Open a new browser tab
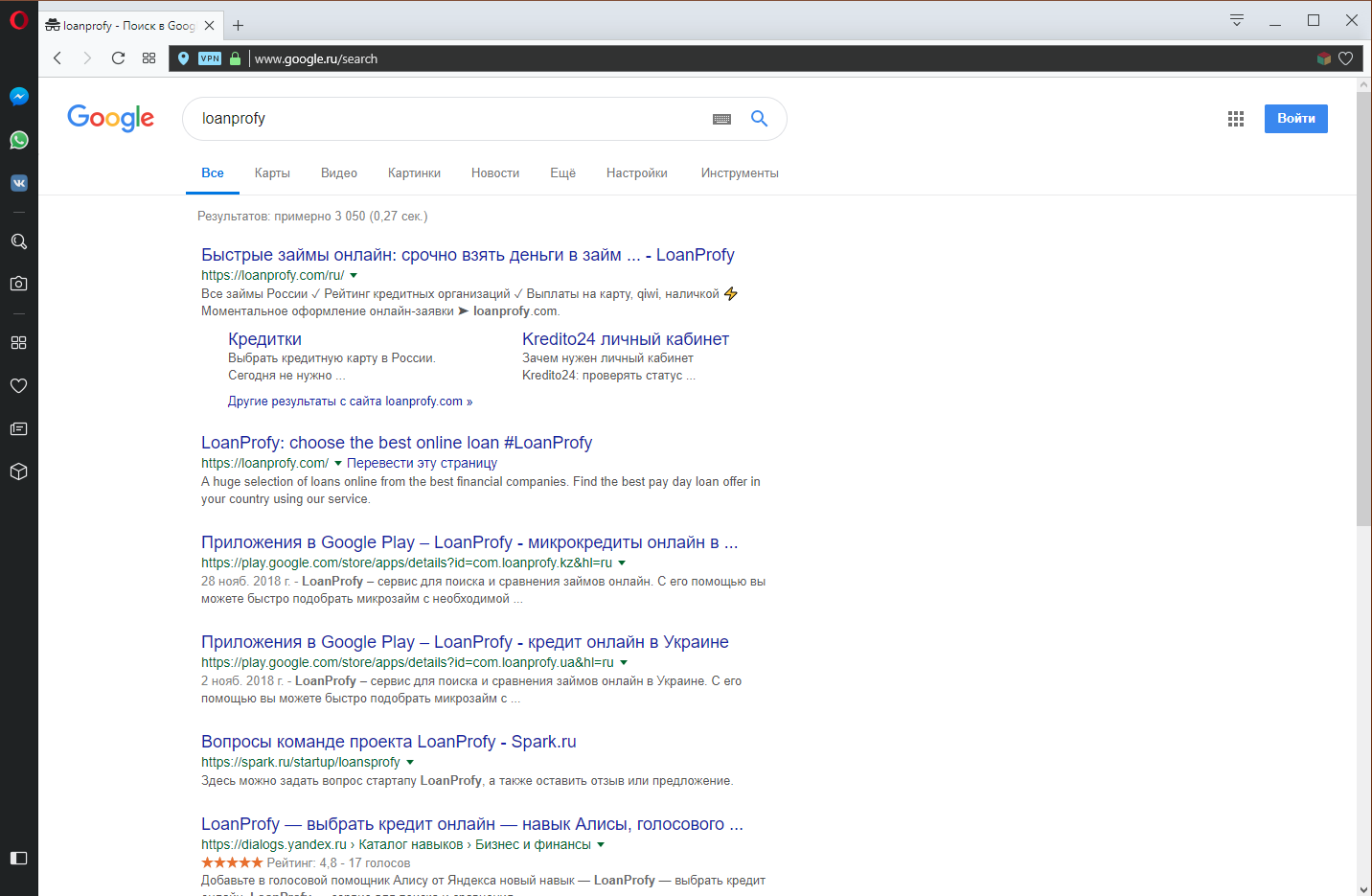 239,26
